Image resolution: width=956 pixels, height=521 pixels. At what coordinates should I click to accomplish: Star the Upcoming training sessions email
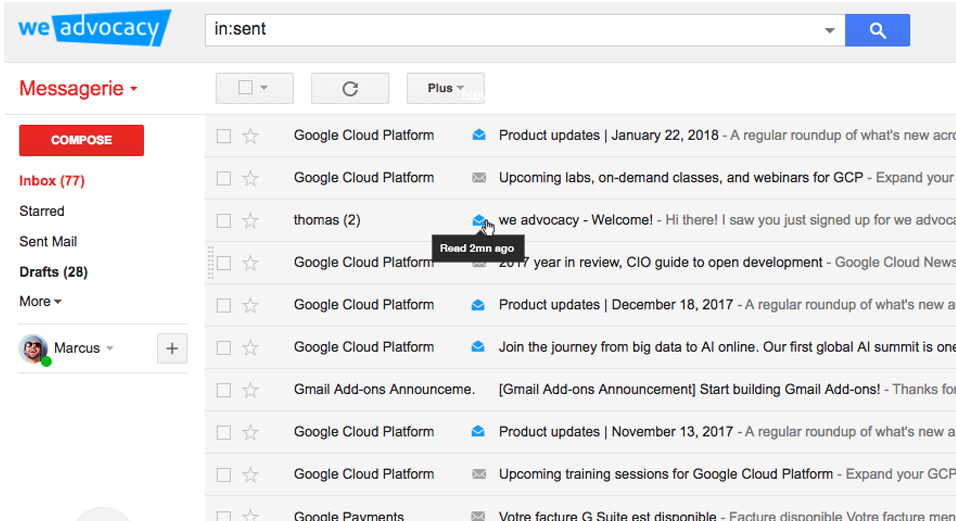[250, 475]
